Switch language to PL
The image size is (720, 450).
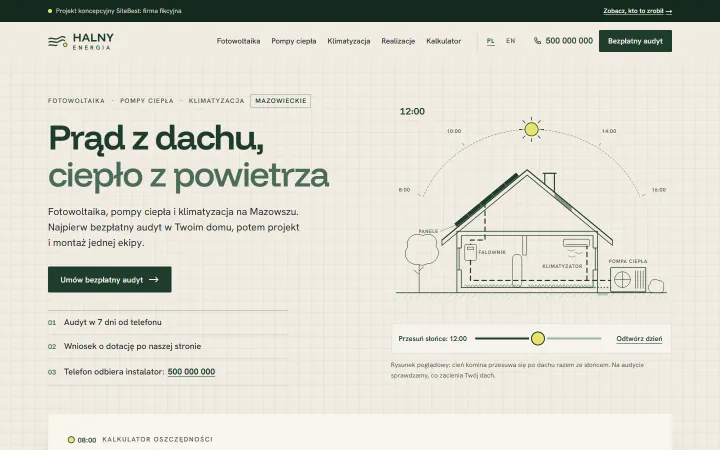point(491,41)
